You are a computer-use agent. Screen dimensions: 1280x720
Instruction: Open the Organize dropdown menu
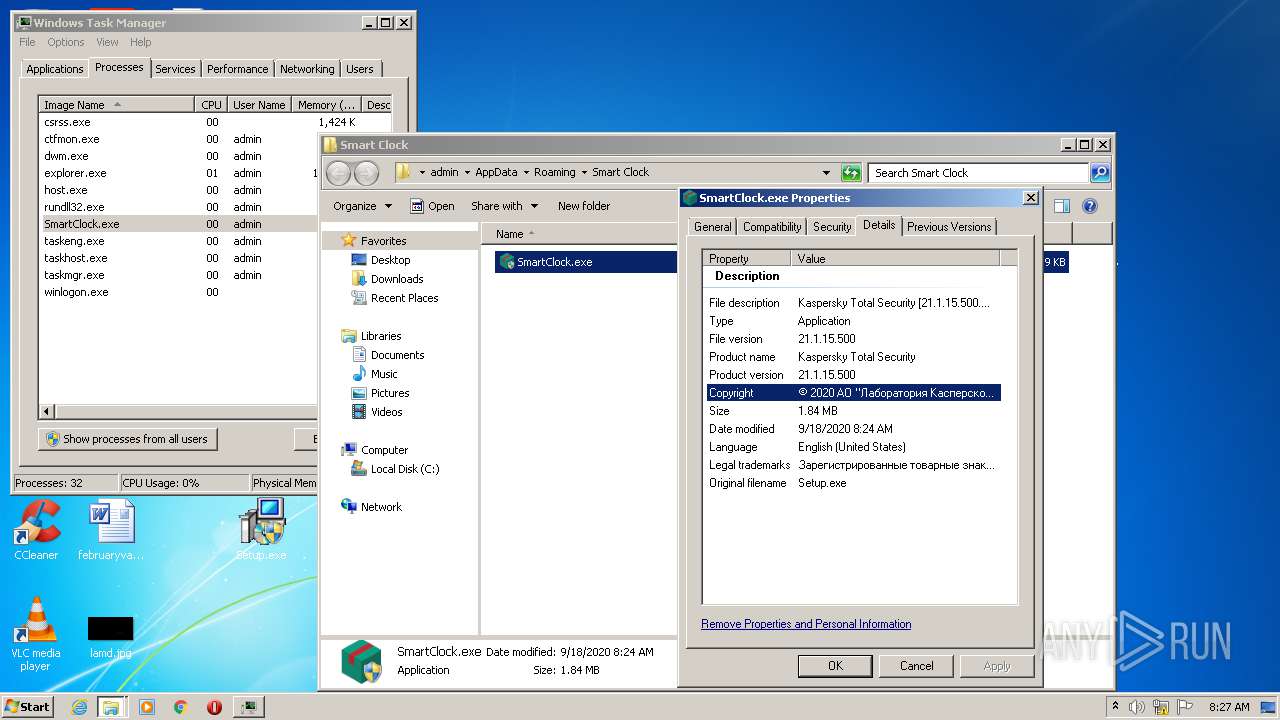(x=362, y=206)
